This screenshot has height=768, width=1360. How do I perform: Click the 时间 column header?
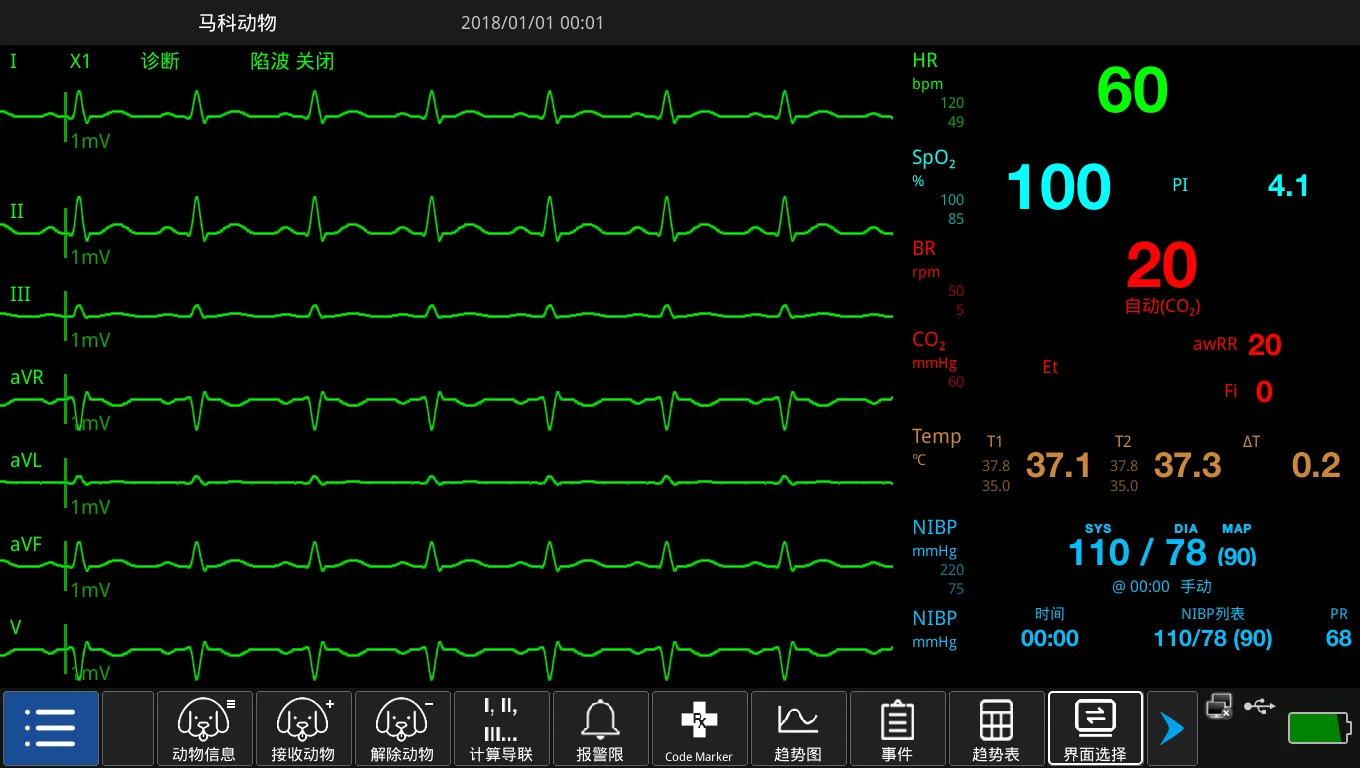coord(1050,614)
